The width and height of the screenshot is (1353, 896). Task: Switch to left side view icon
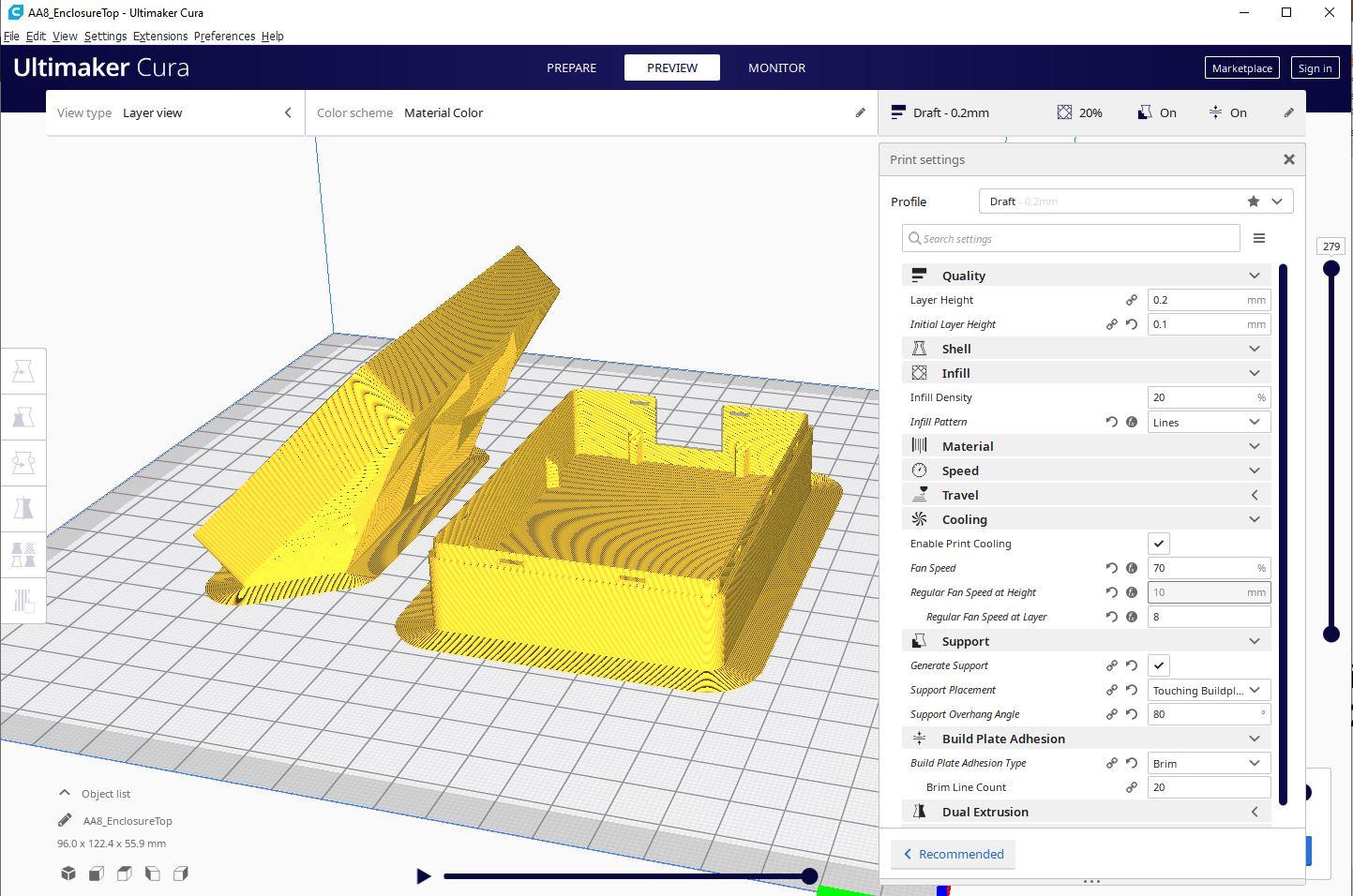[153, 874]
